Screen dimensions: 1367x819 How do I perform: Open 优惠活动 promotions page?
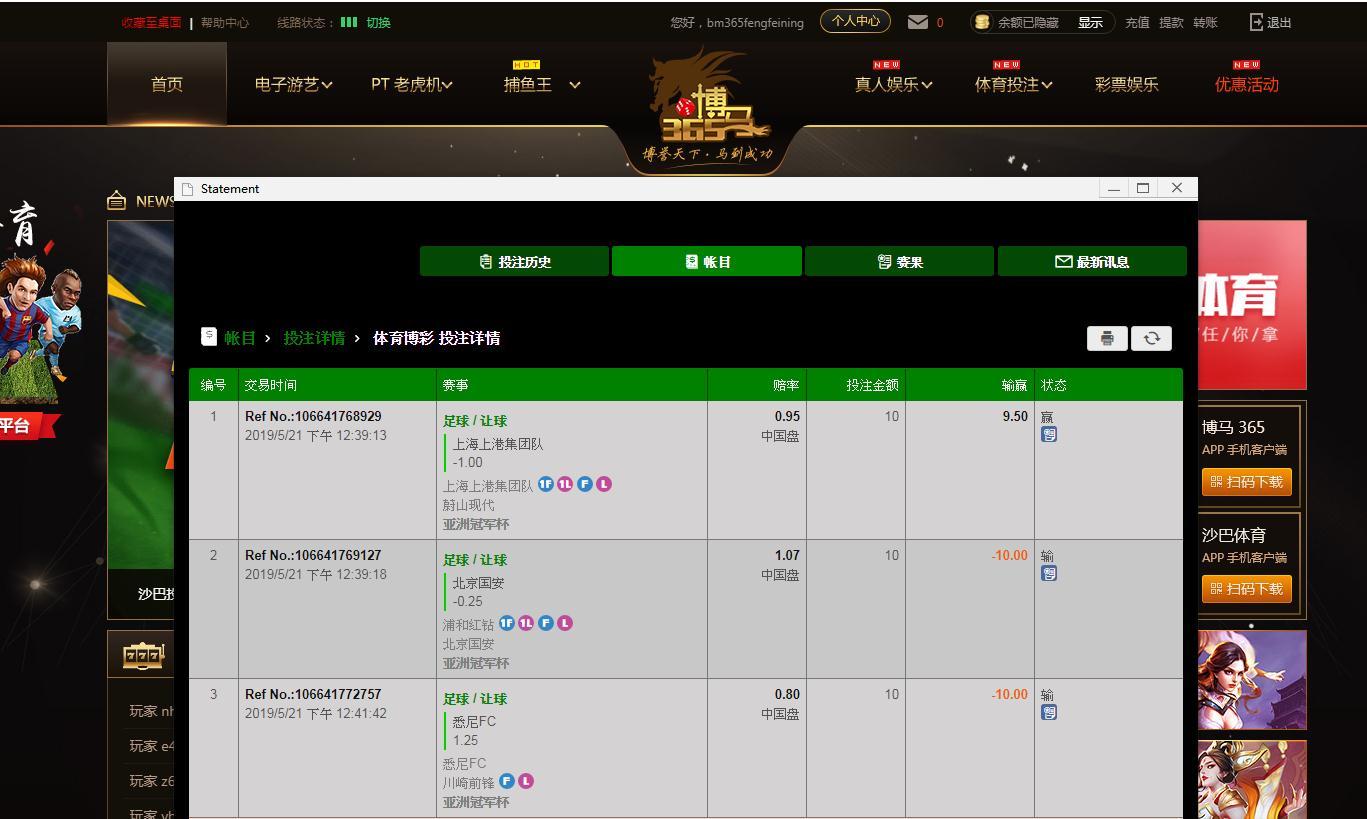pyautogui.click(x=1247, y=85)
